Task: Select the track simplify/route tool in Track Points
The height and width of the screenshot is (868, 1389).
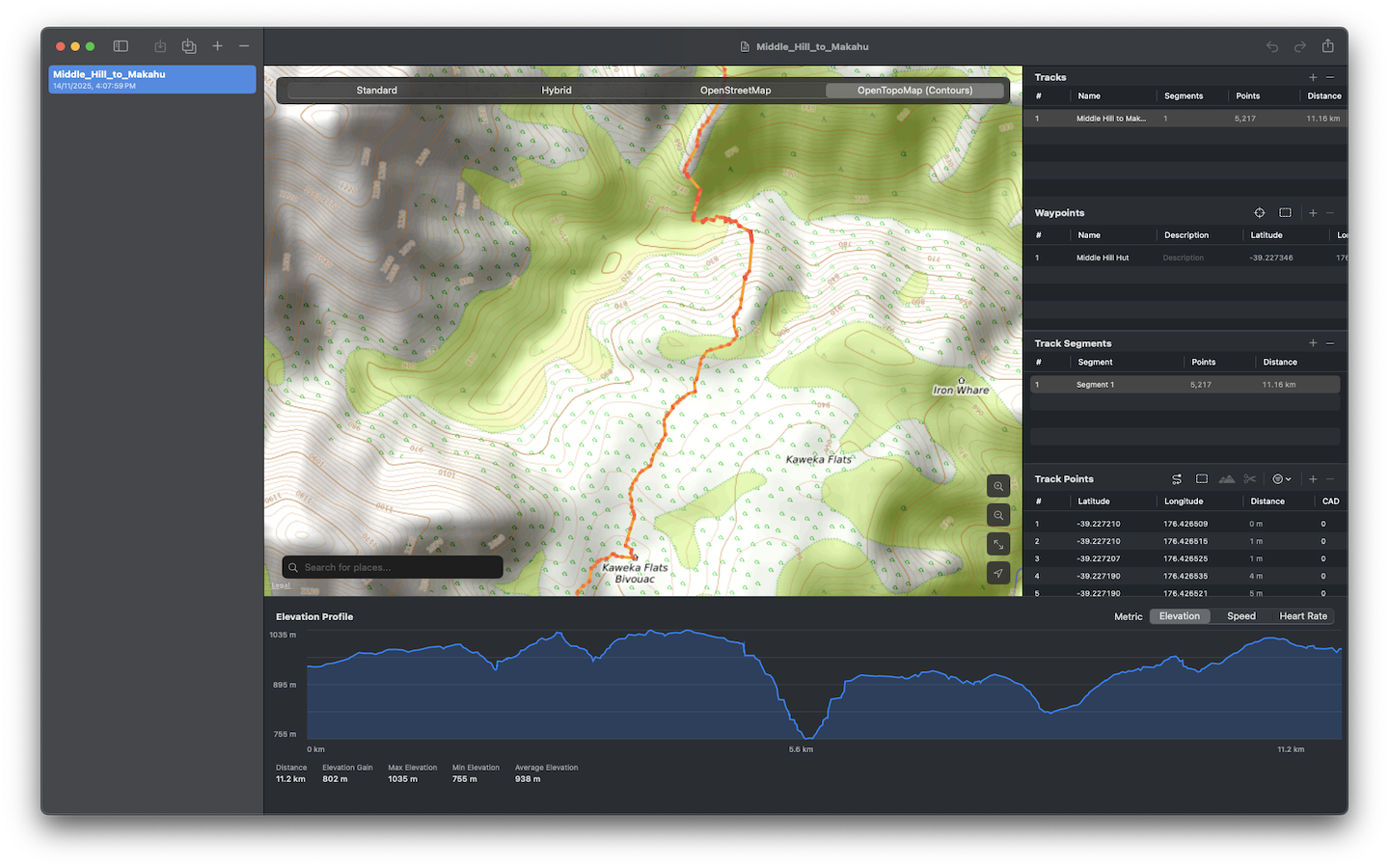Action: point(1177,478)
